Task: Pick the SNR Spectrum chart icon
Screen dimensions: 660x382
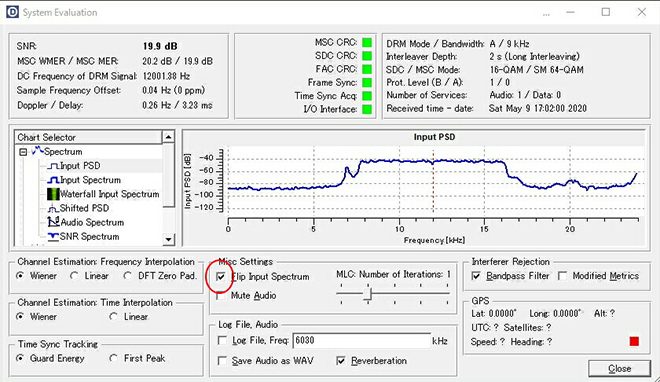Action: (53, 236)
